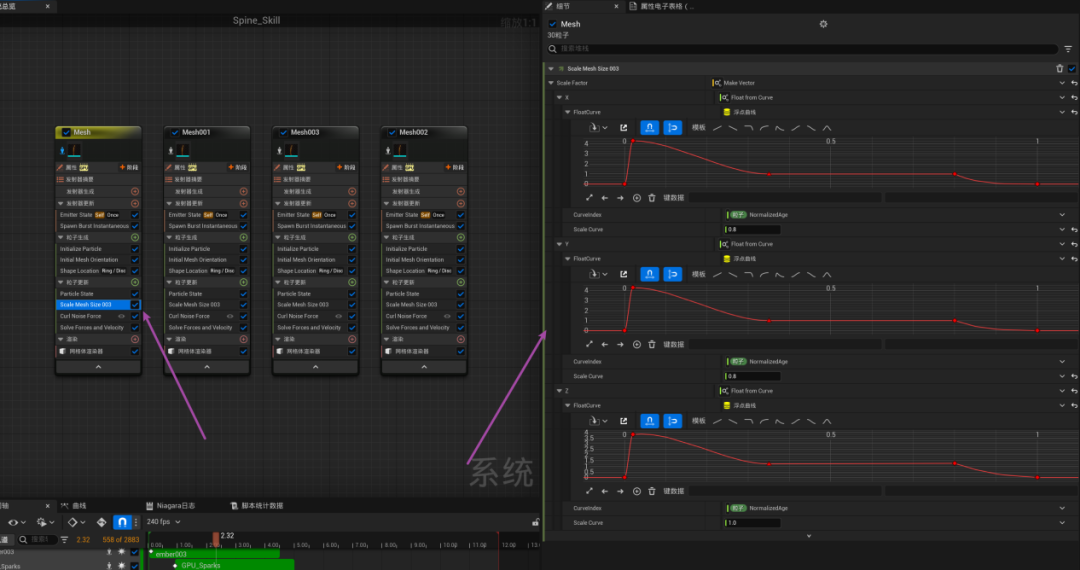
Task: Switch to the 细节 details tab
Action: pyautogui.click(x=563, y=6)
